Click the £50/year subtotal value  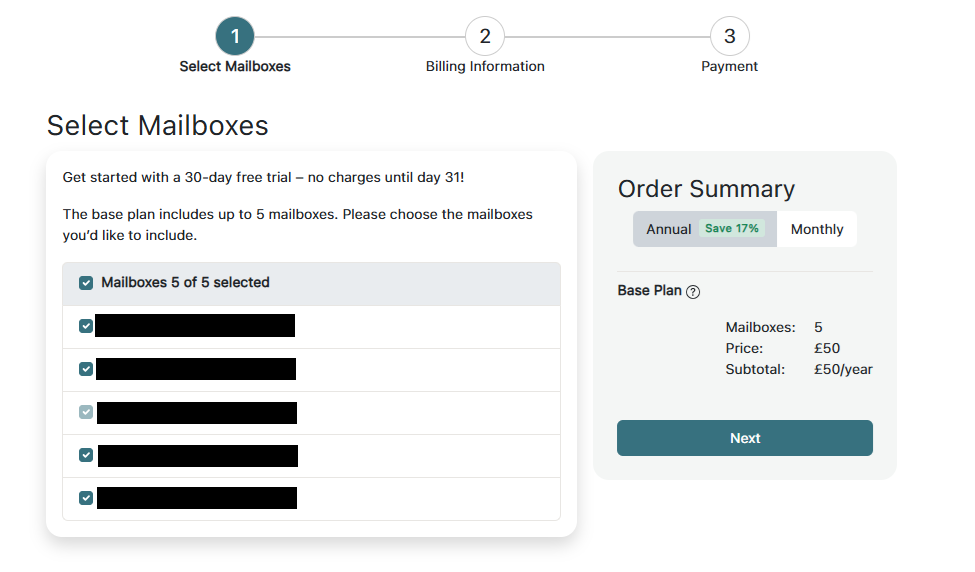coord(843,369)
